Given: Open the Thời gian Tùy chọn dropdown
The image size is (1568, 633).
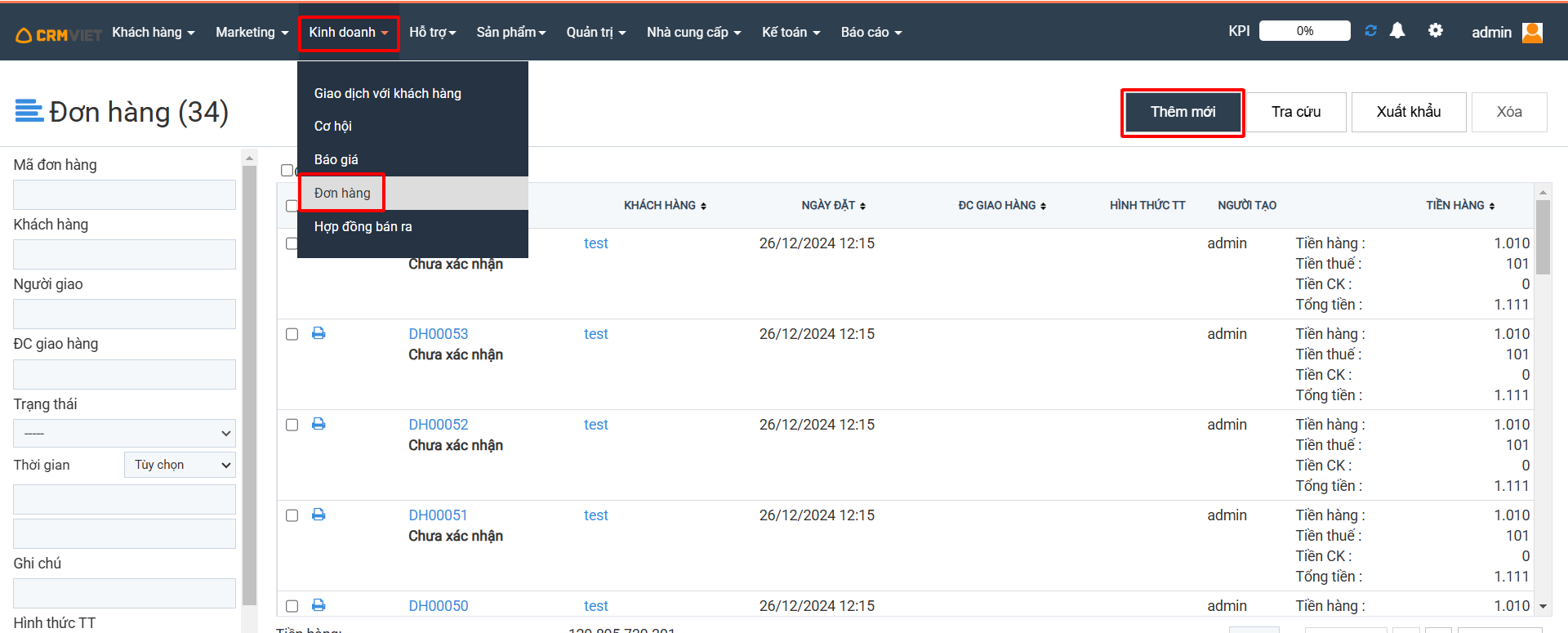Looking at the screenshot, I should click(x=180, y=465).
